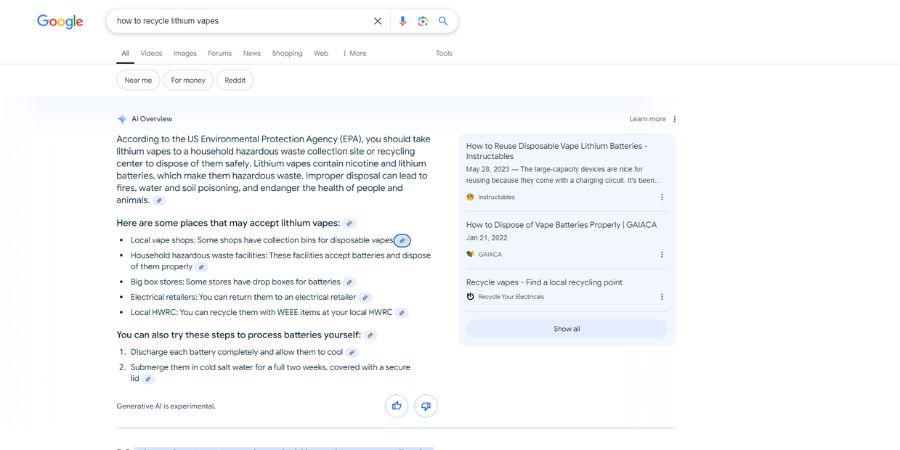This screenshot has width=900, height=450.
Task: Open link icon after Electrical retailers bullet
Action: coord(365,297)
